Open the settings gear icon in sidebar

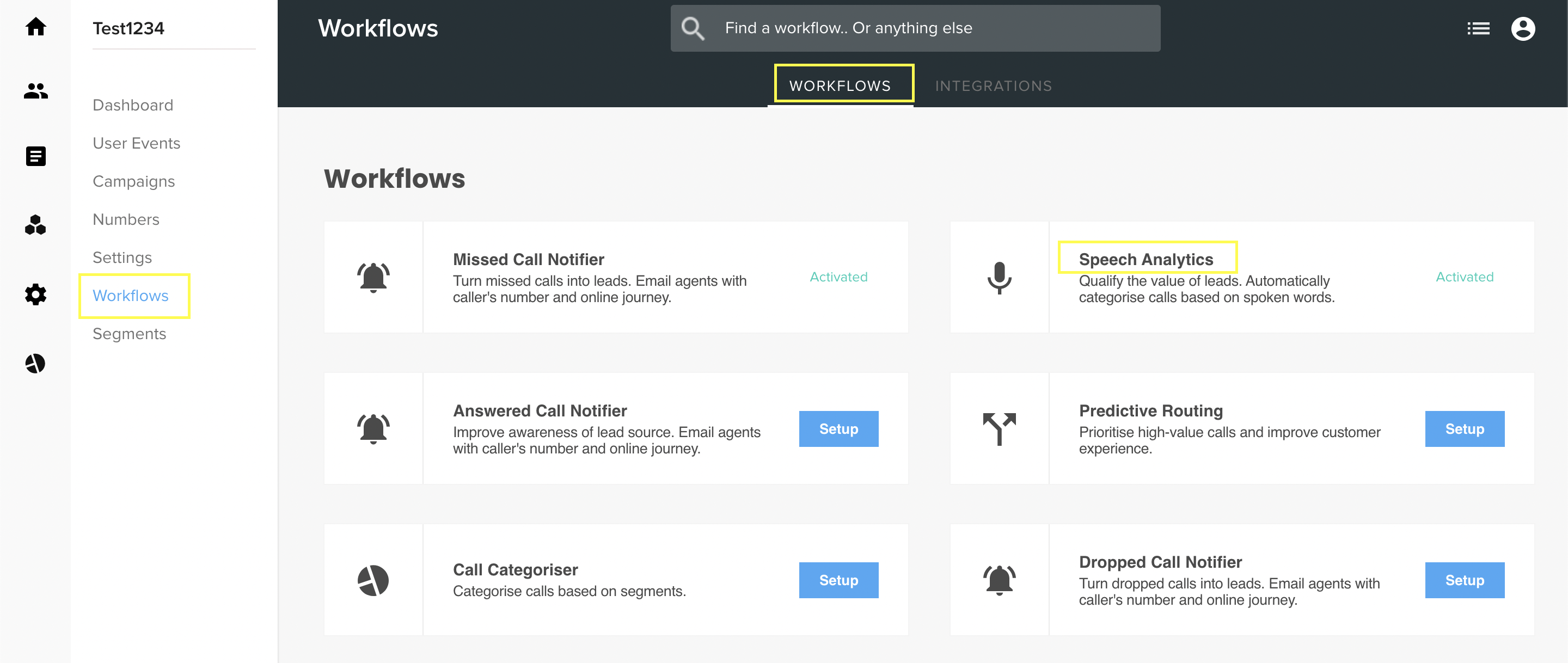[35, 294]
